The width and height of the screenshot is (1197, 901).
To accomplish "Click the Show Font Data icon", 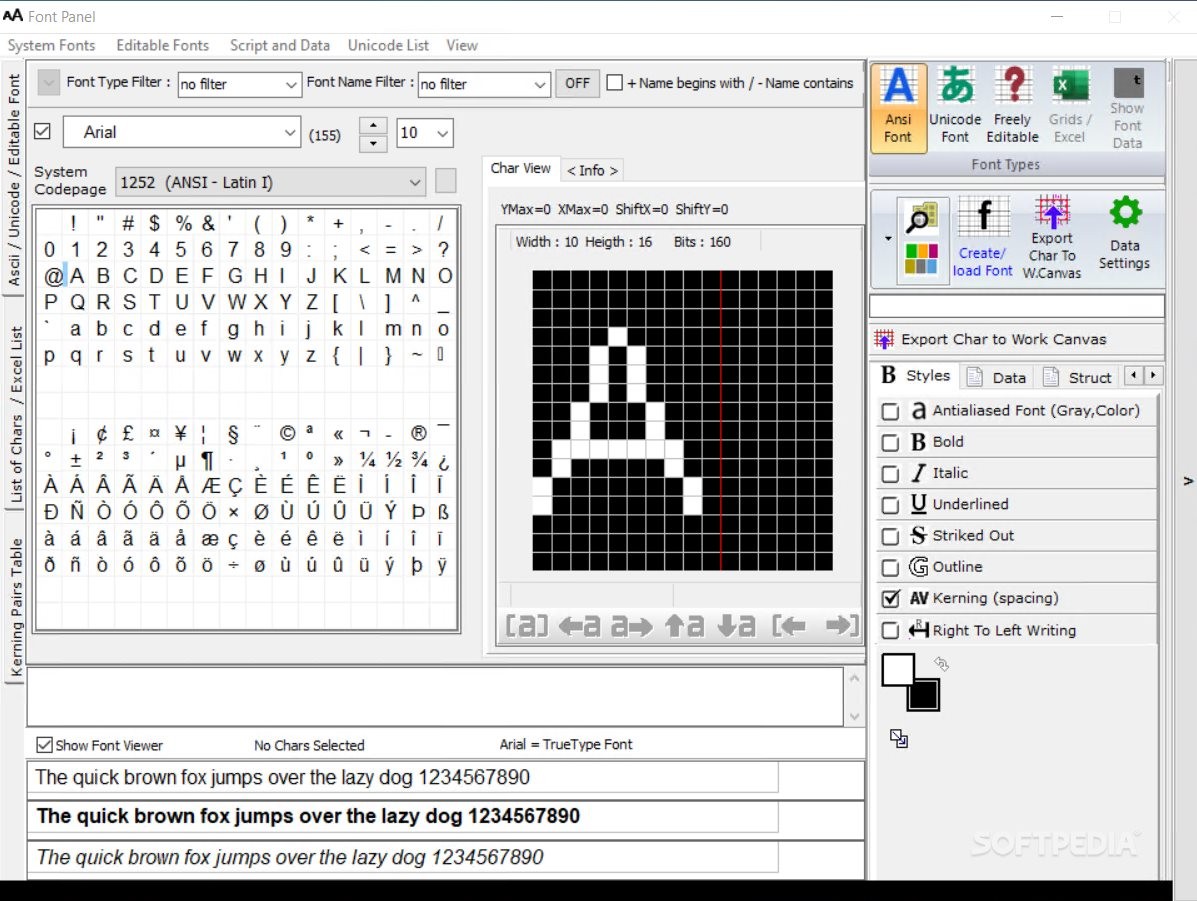I will 1127,108.
